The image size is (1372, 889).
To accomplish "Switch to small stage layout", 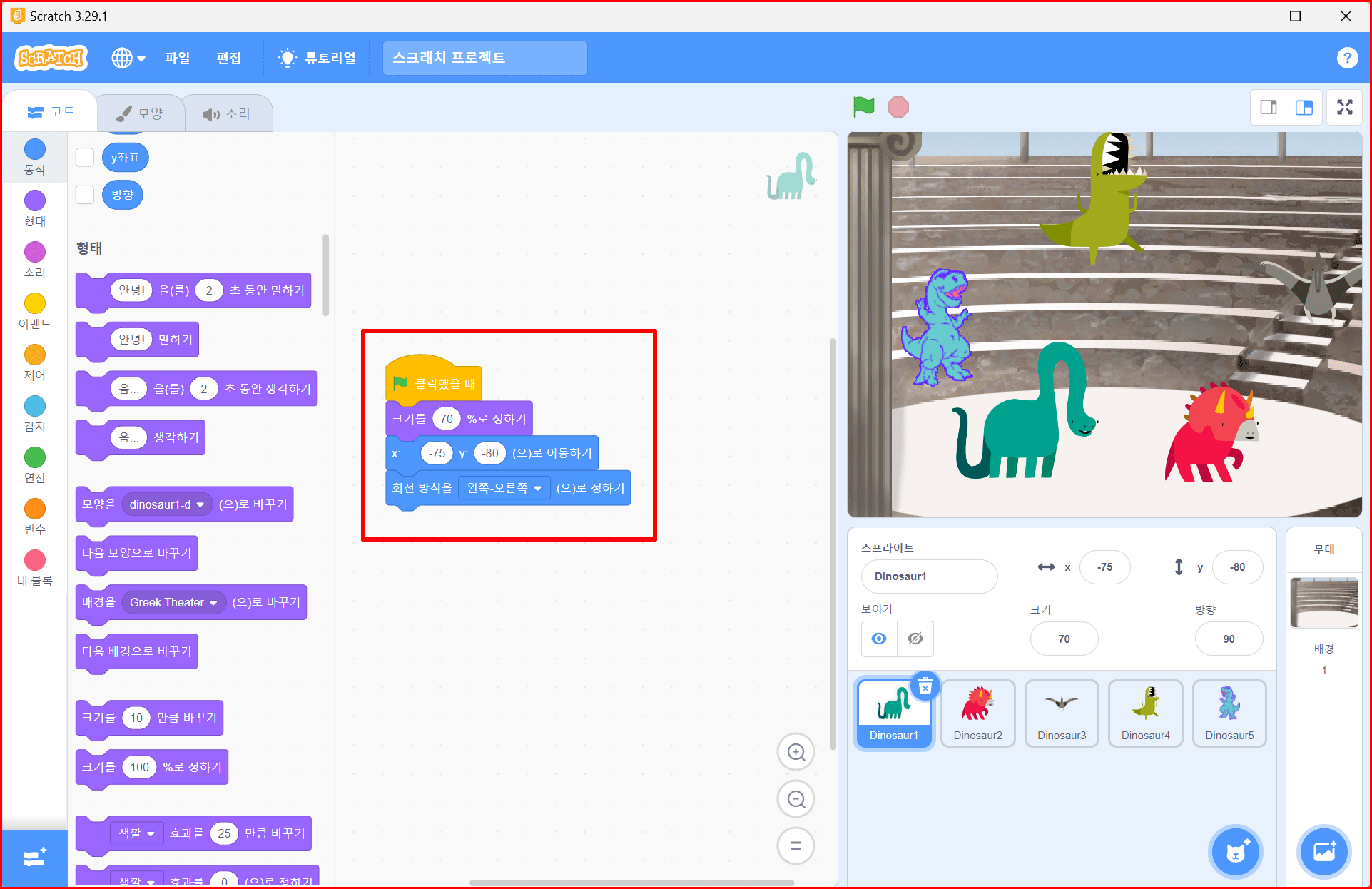I will point(1269,108).
